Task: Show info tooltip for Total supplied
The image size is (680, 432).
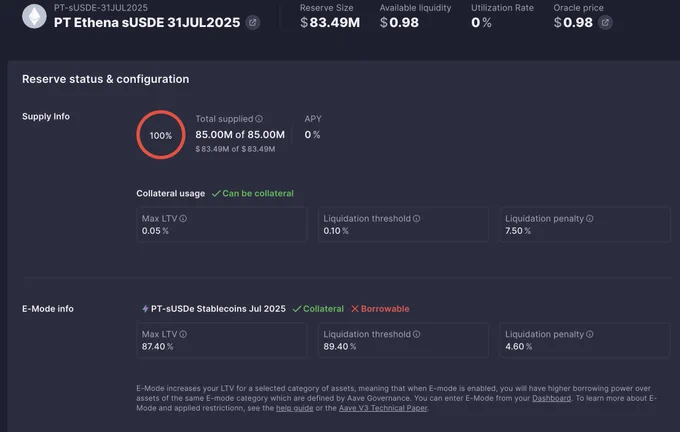Action: pyautogui.click(x=259, y=119)
